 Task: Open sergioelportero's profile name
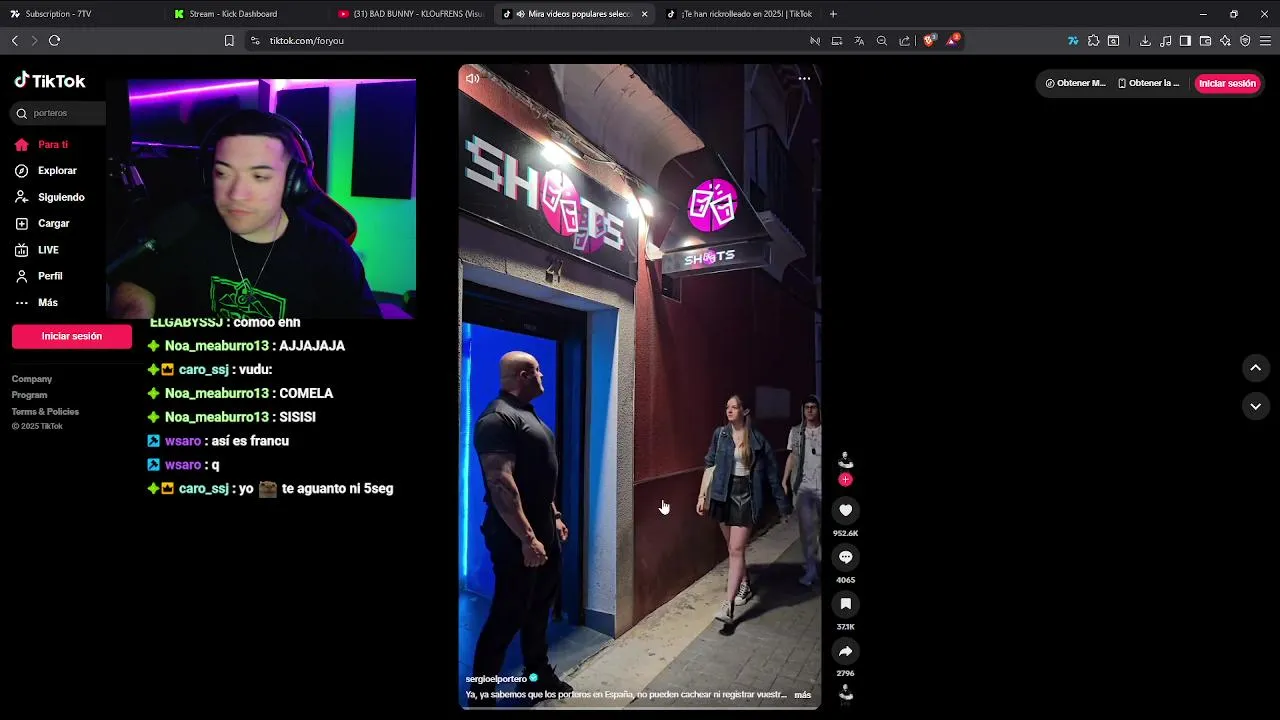[496, 679]
